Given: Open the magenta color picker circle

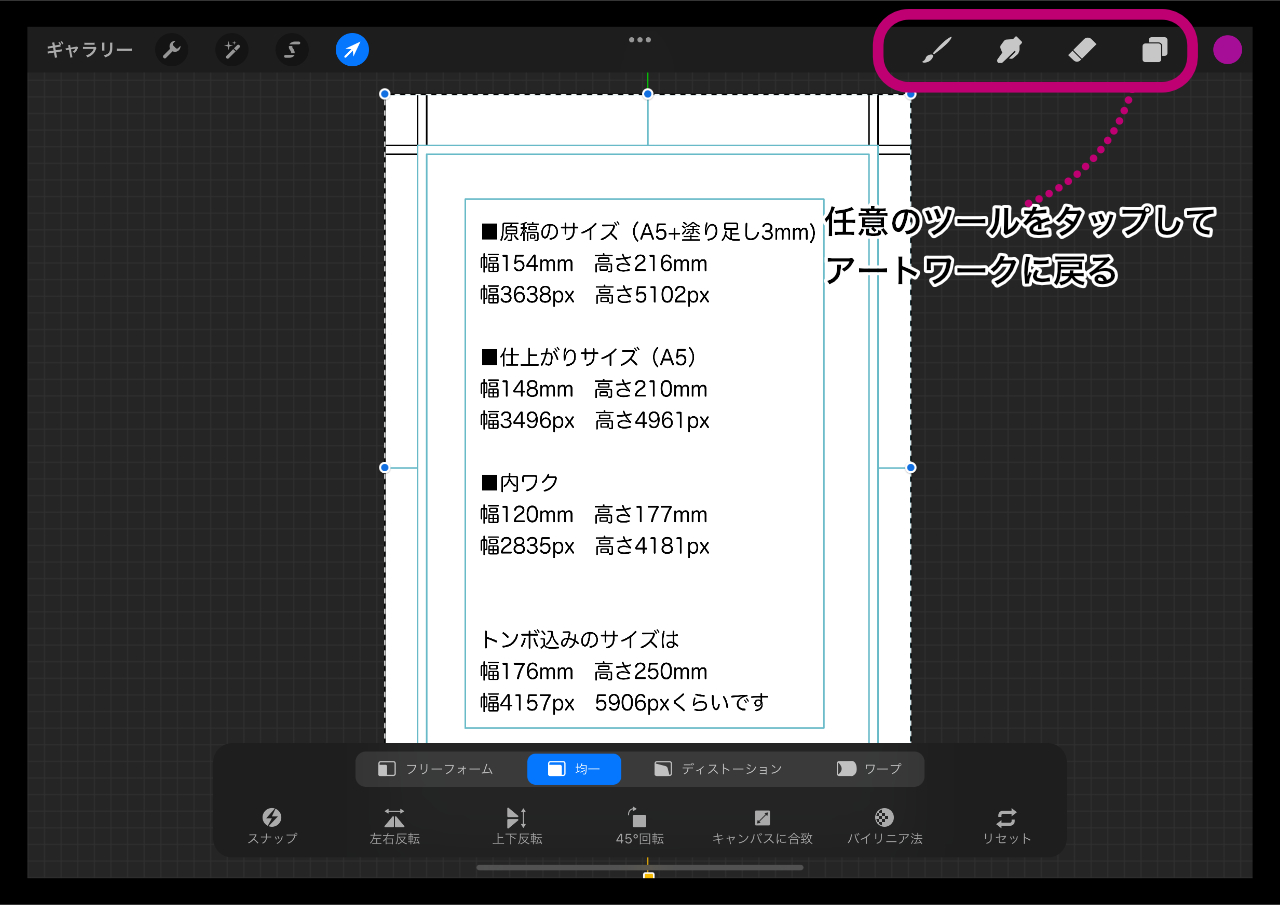Looking at the screenshot, I should (1227, 50).
